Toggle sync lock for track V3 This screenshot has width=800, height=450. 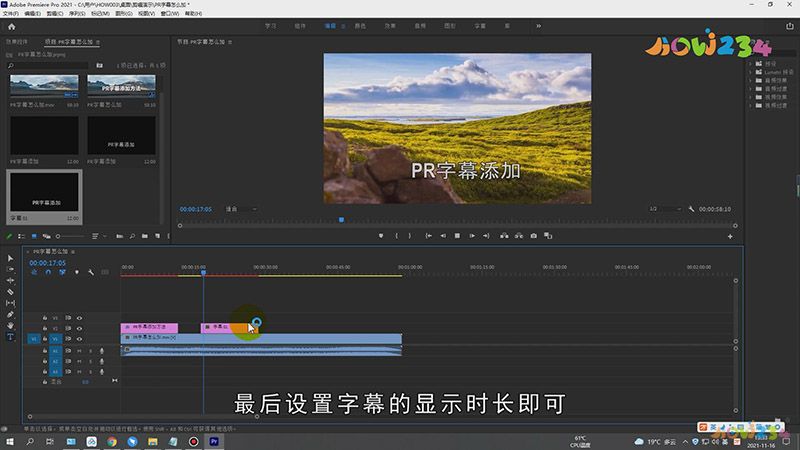tap(68, 318)
